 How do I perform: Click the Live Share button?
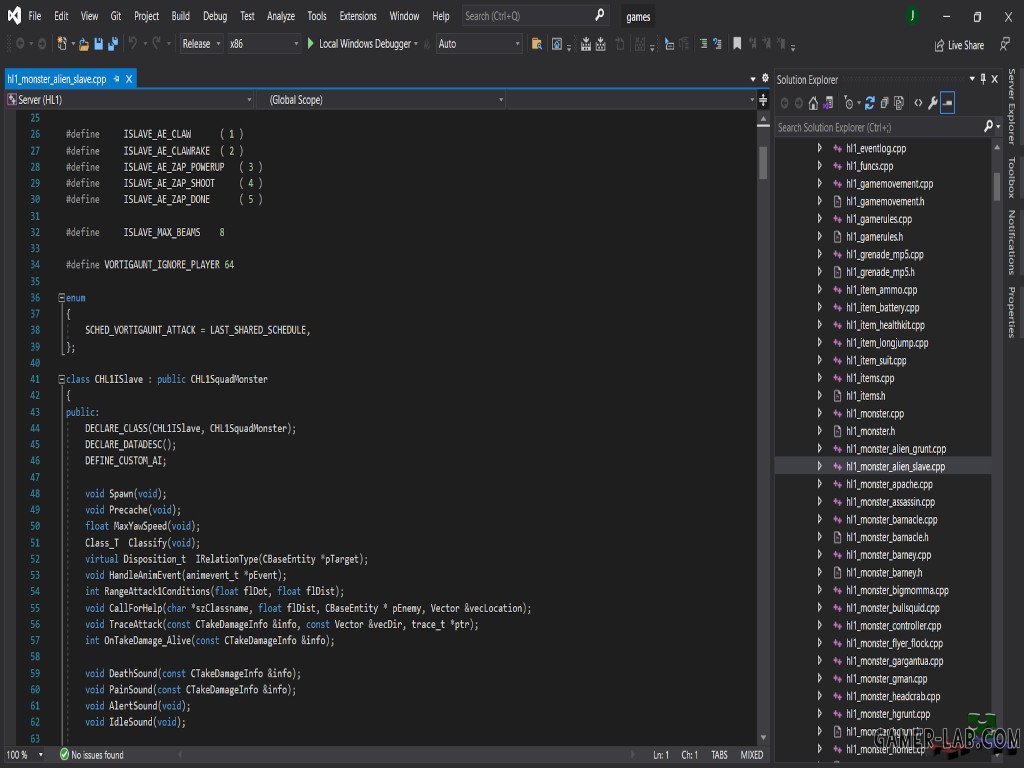click(x=959, y=45)
